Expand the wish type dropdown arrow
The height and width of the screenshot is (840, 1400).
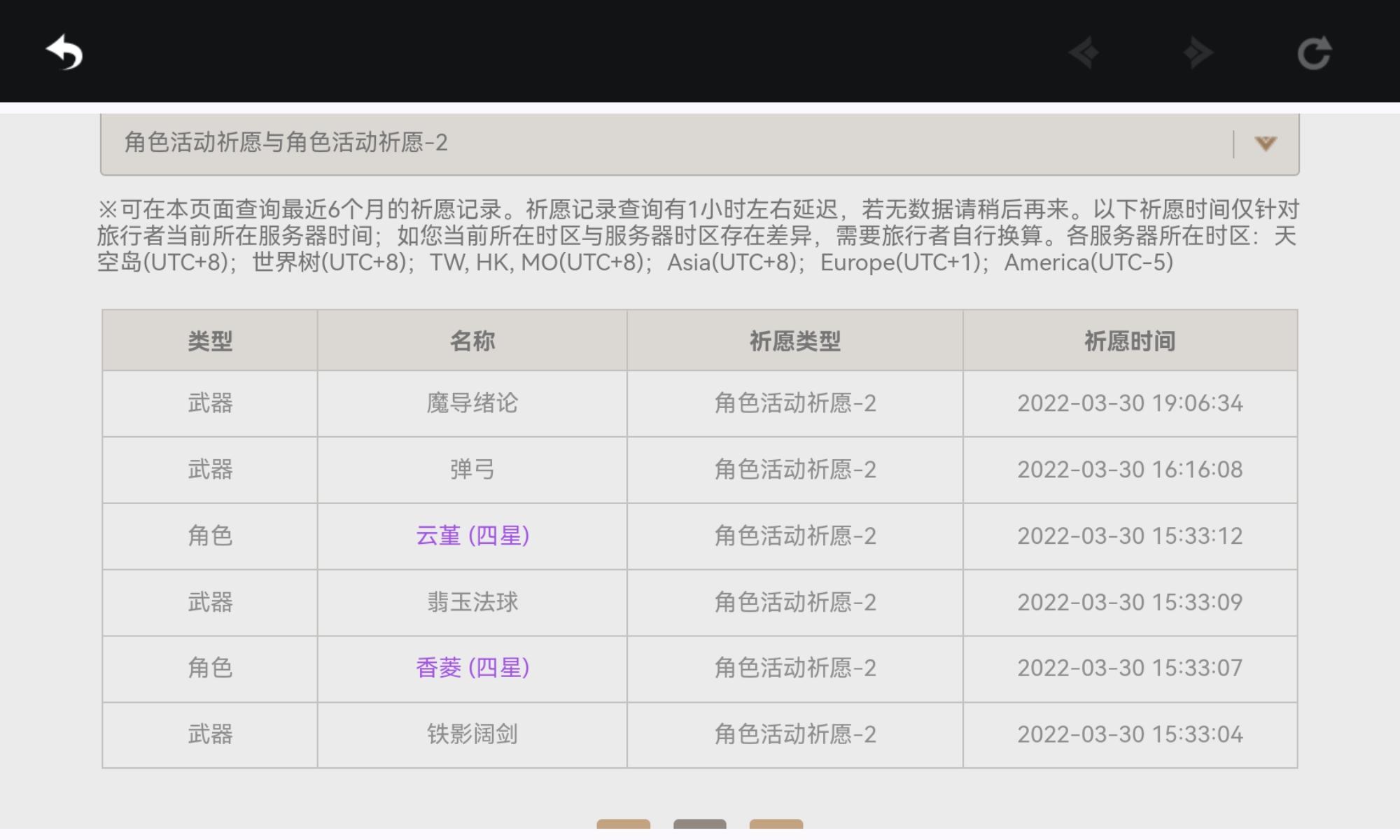[1266, 143]
